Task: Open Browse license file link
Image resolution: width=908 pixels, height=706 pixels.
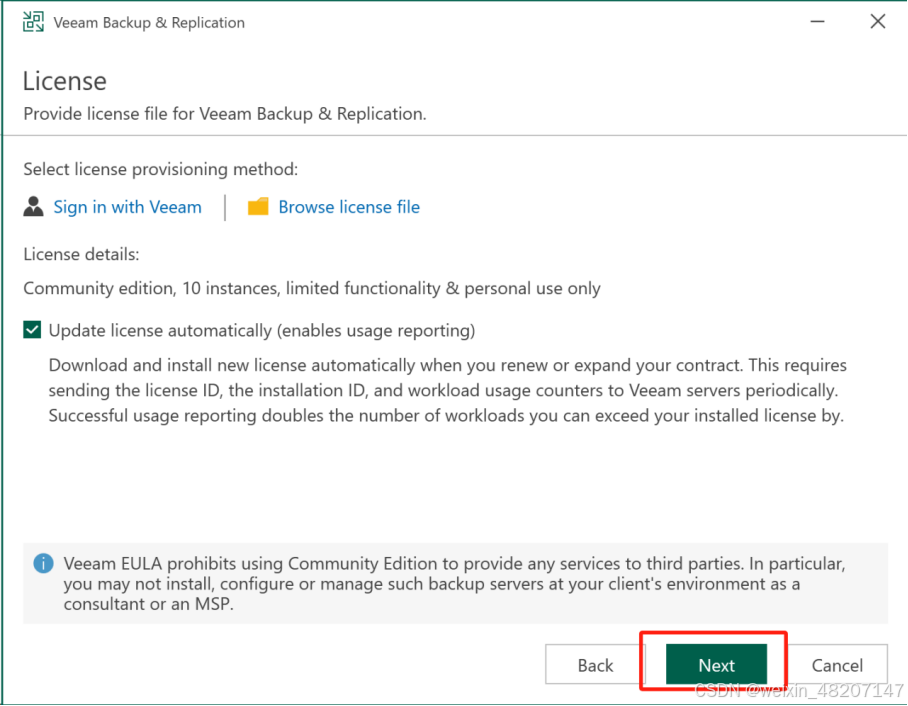Action: [349, 207]
